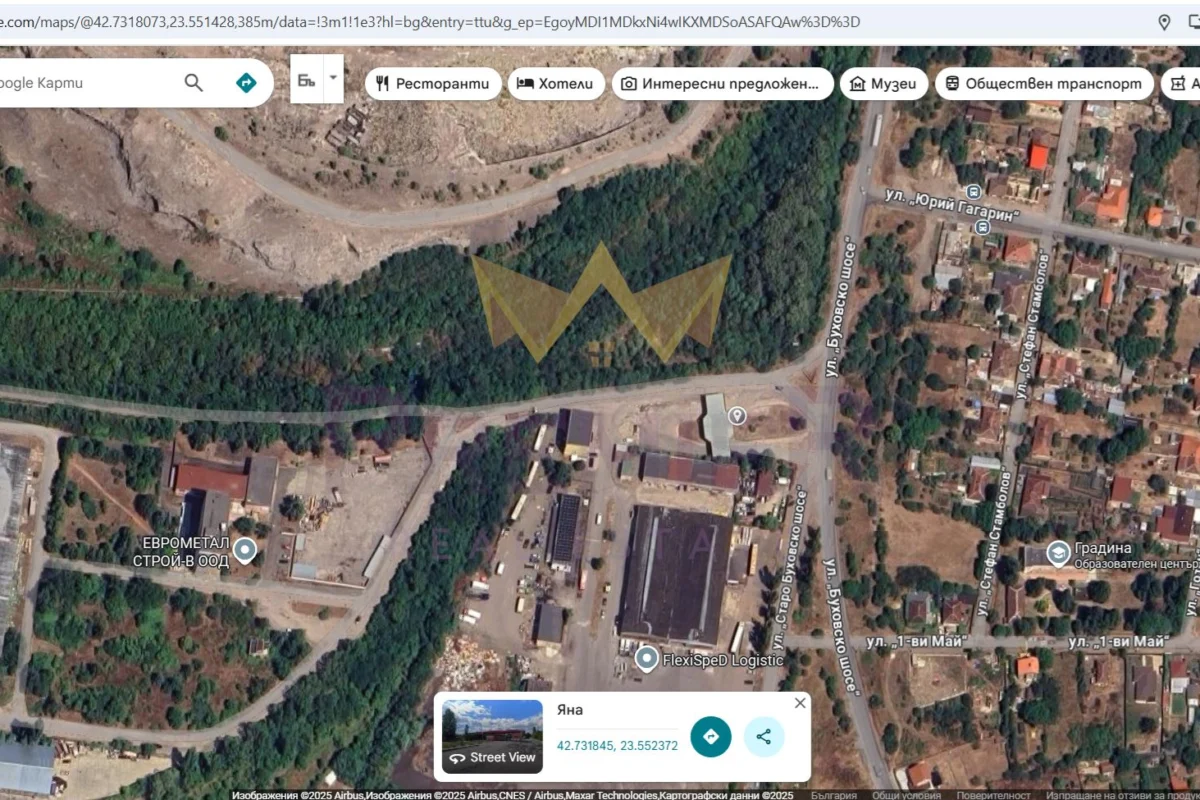1200x800 pixels.
Task: Click the location icon in address bar
Action: click(x=1164, y=22)
